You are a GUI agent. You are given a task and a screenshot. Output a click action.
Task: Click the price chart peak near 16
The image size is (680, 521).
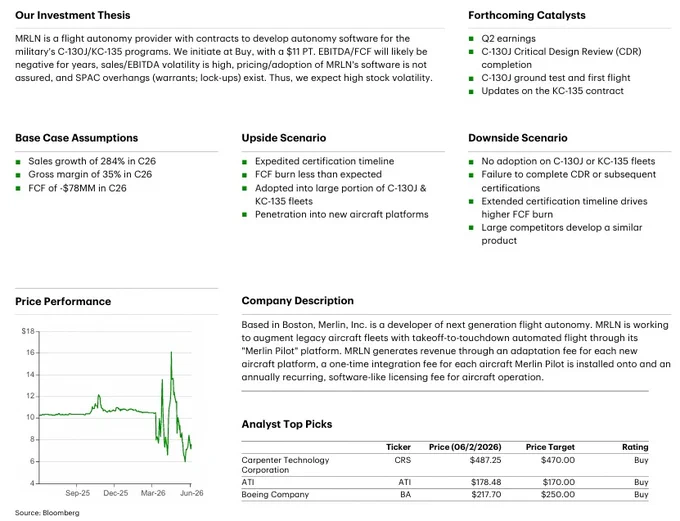tap(171, 352)
